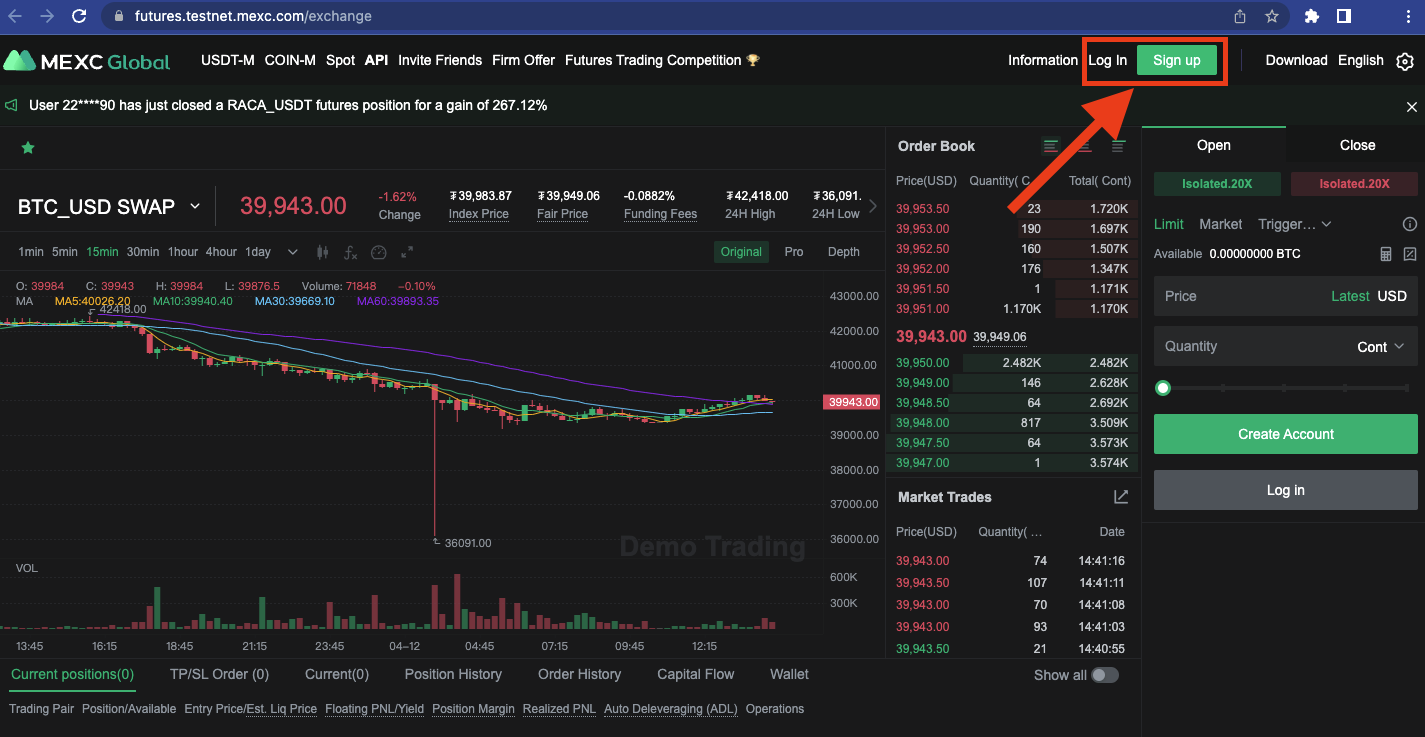
Task: Select the 1hour chart interval
Action: tap(183, 252)
